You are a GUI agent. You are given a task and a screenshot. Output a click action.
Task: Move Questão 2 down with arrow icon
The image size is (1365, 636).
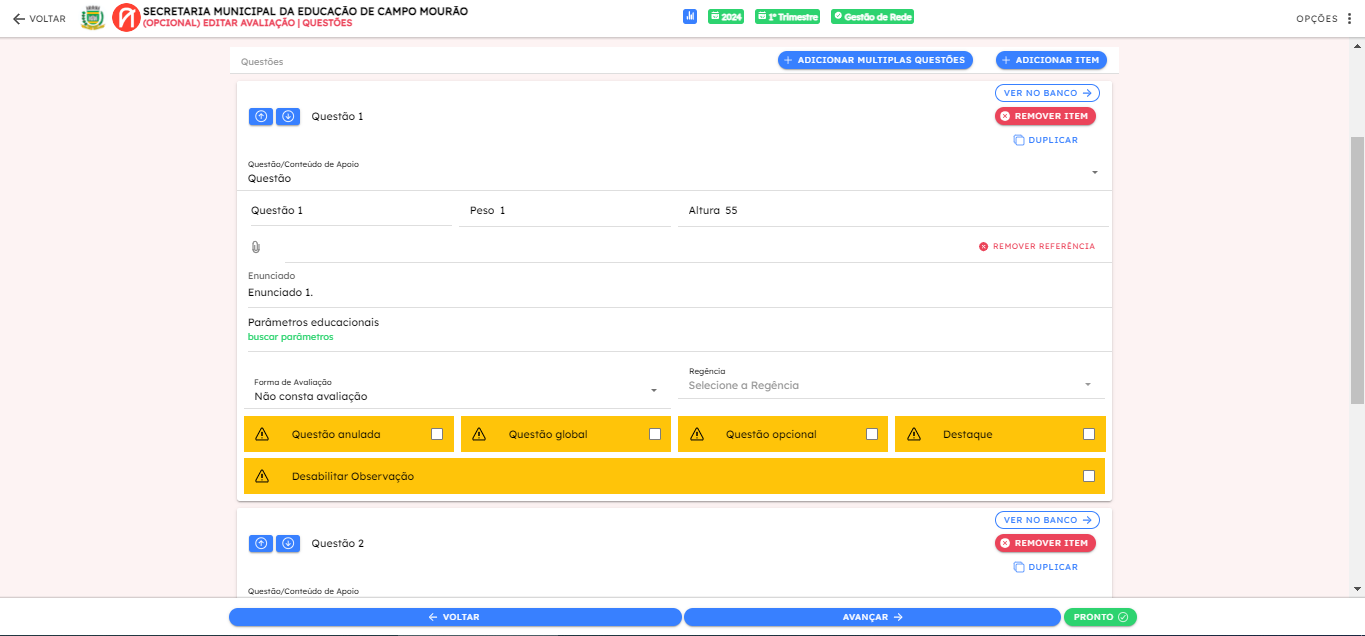[288, 543]
